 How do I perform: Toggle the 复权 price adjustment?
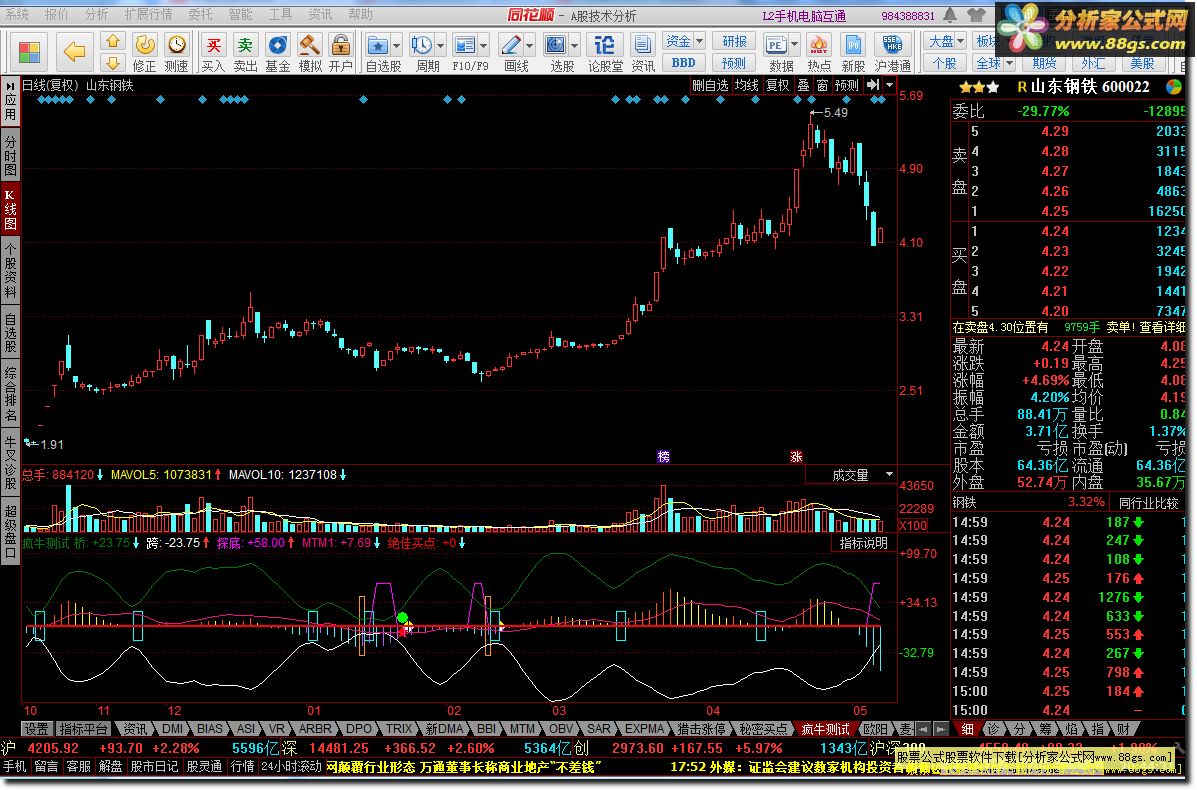(778, 85)
